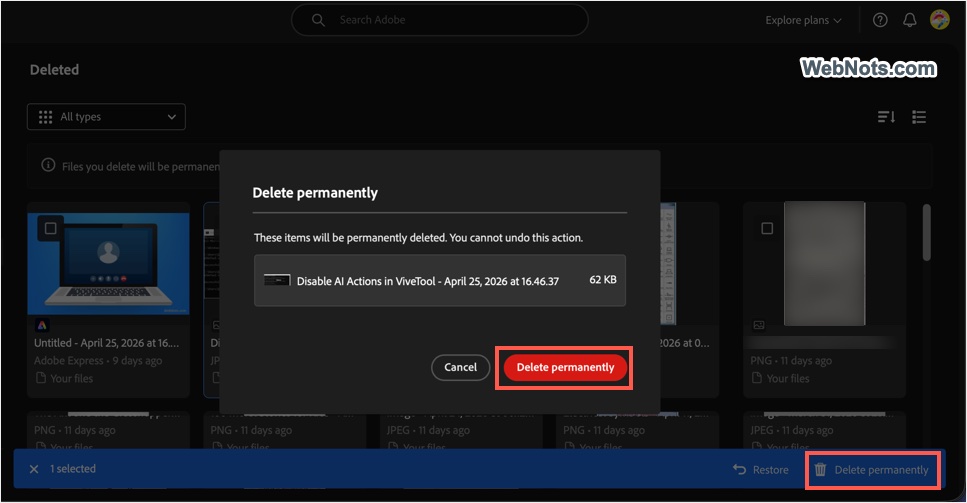Click the info icon in the deletion notice
Screen dimensions: 967x503
(48, 165)
